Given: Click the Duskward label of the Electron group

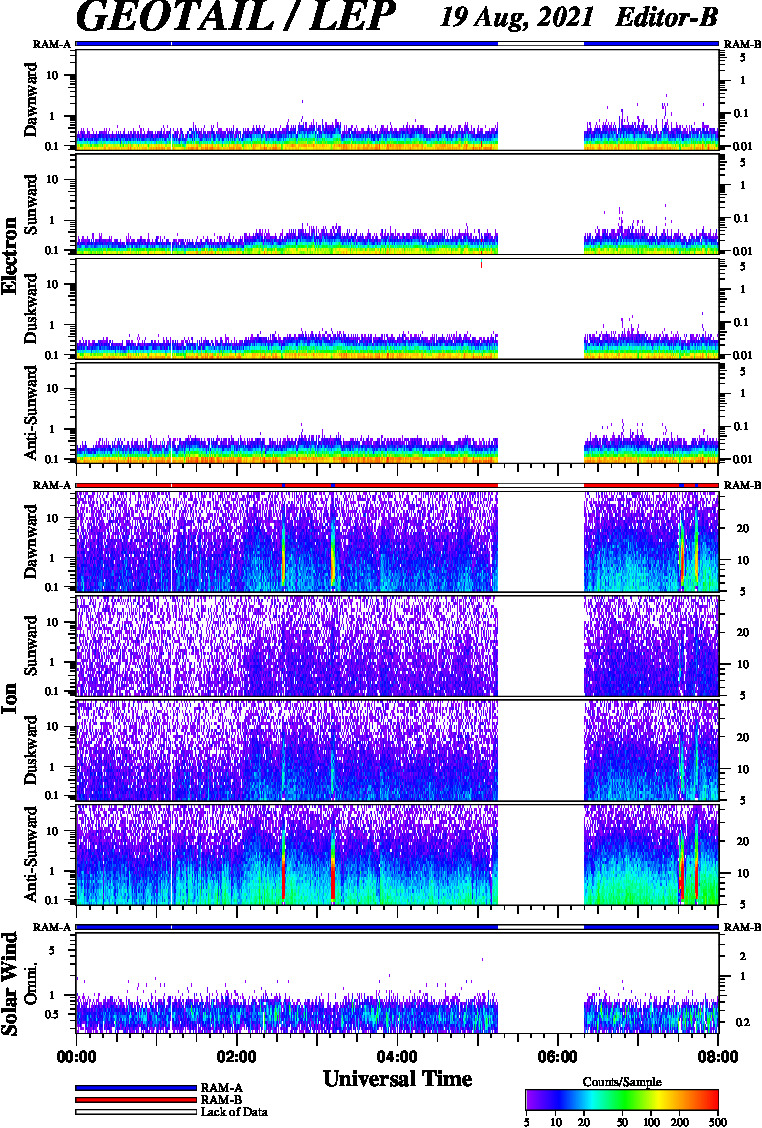Looking at the screenshot, I should tap(31, 309).
